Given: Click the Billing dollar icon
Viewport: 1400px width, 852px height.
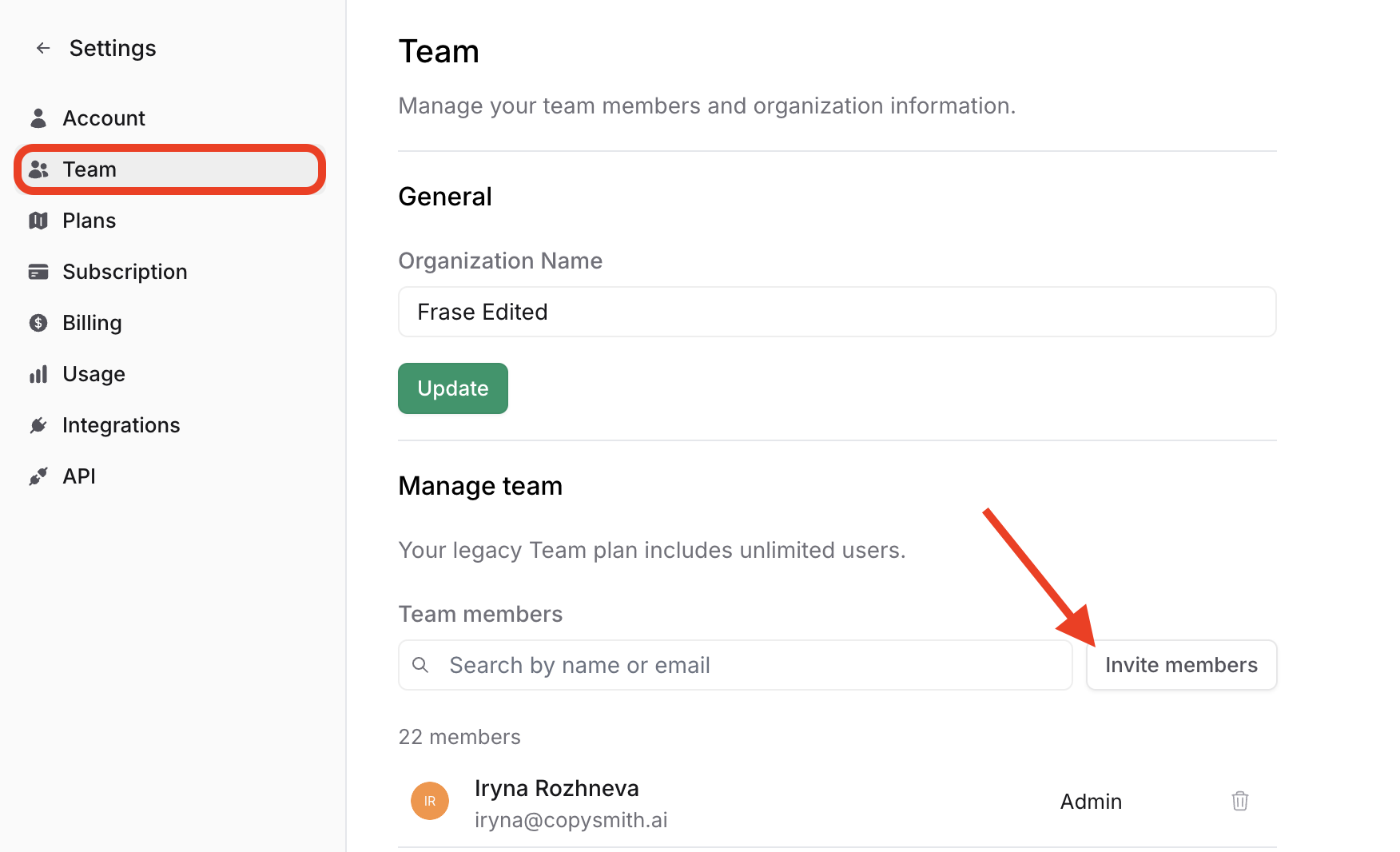Looking at the screenshot, I should [x=38, y=323].
